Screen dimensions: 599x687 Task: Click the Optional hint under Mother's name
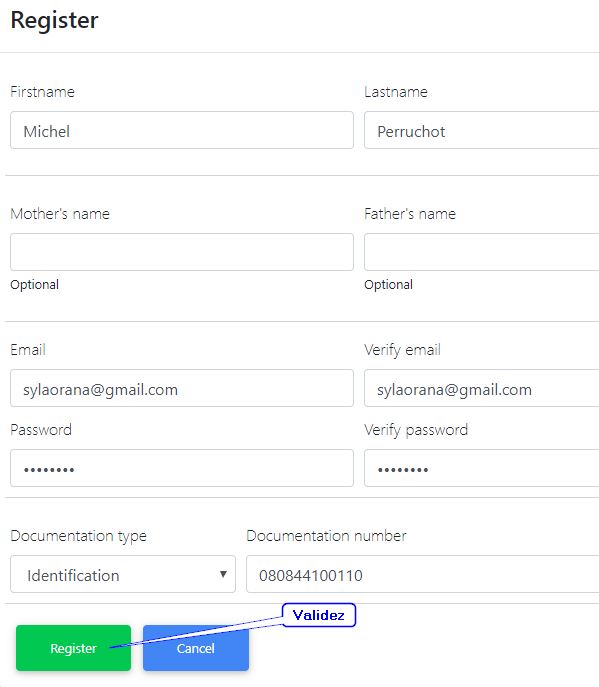tap(35, 285)
